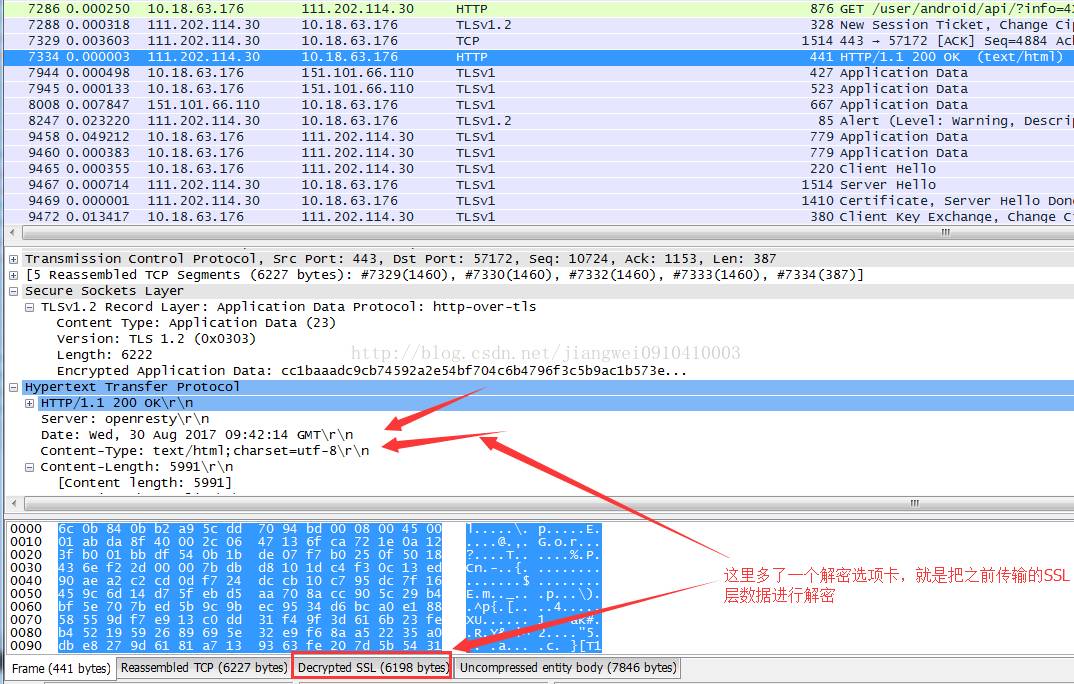Select packet 9465 Client Hello

(539, 169)
